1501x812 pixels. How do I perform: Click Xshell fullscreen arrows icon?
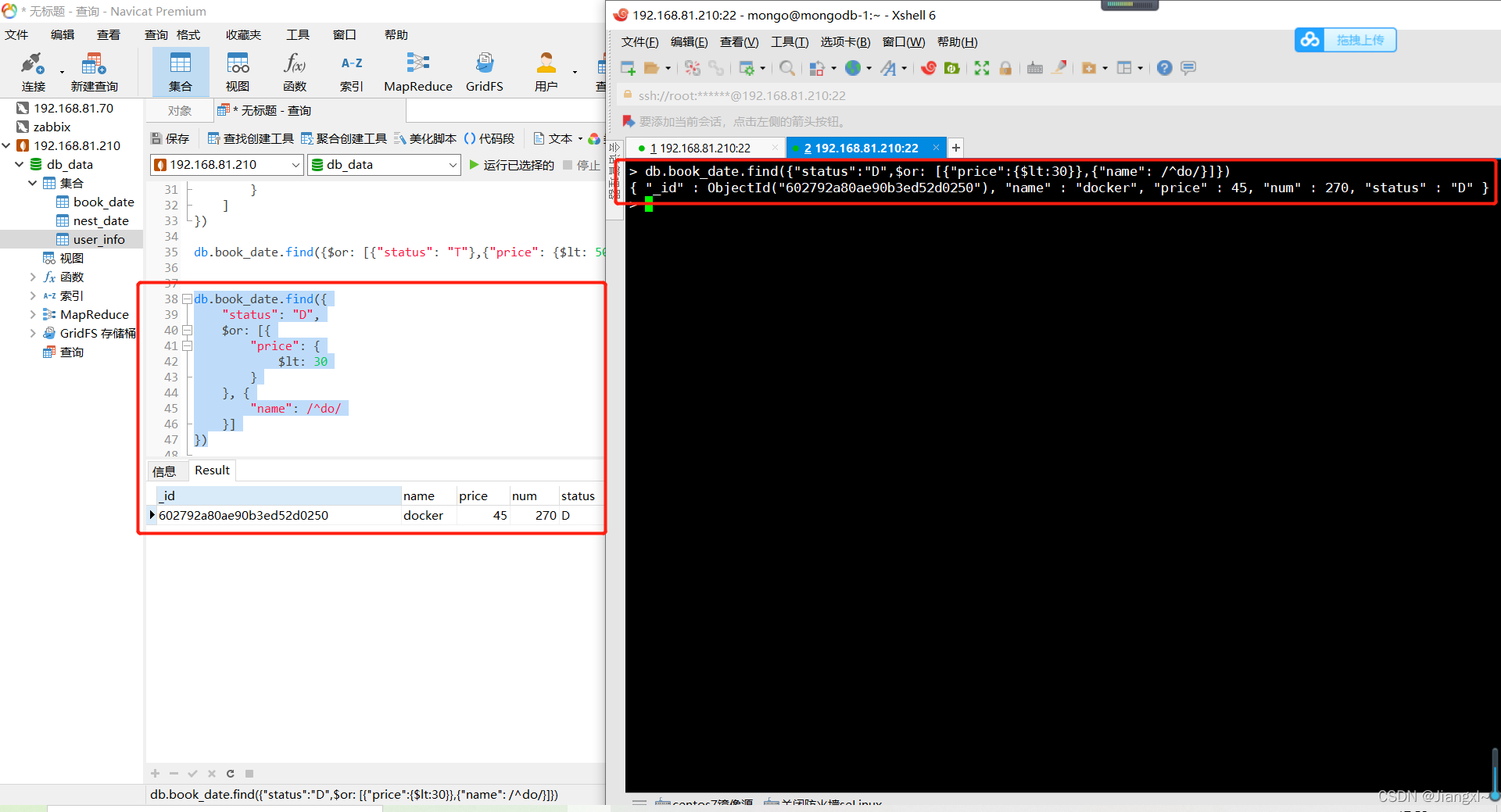tap(982, 68)
